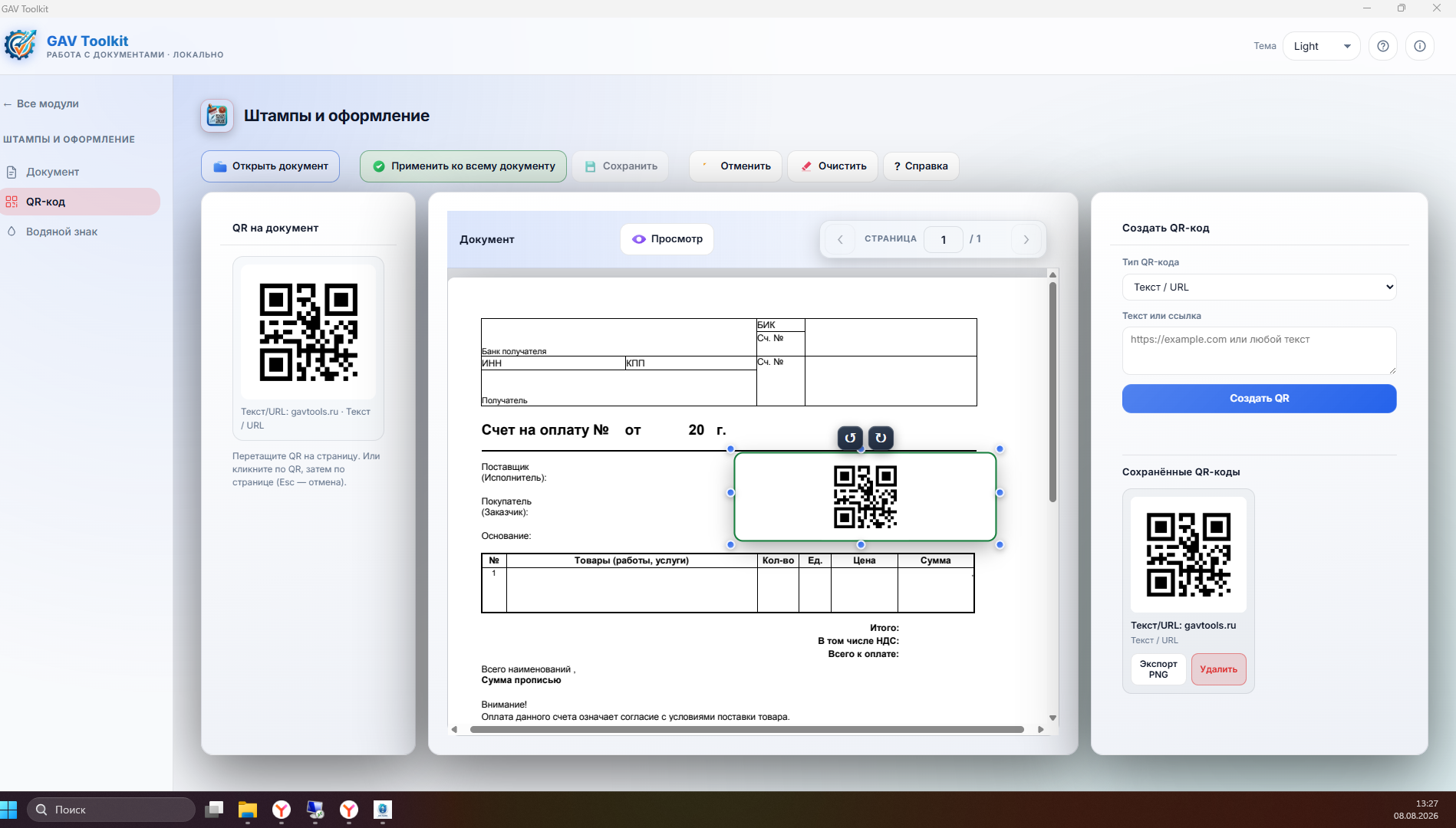
Task: Open File Explorer from taskbar
Action: click(247, 810)
